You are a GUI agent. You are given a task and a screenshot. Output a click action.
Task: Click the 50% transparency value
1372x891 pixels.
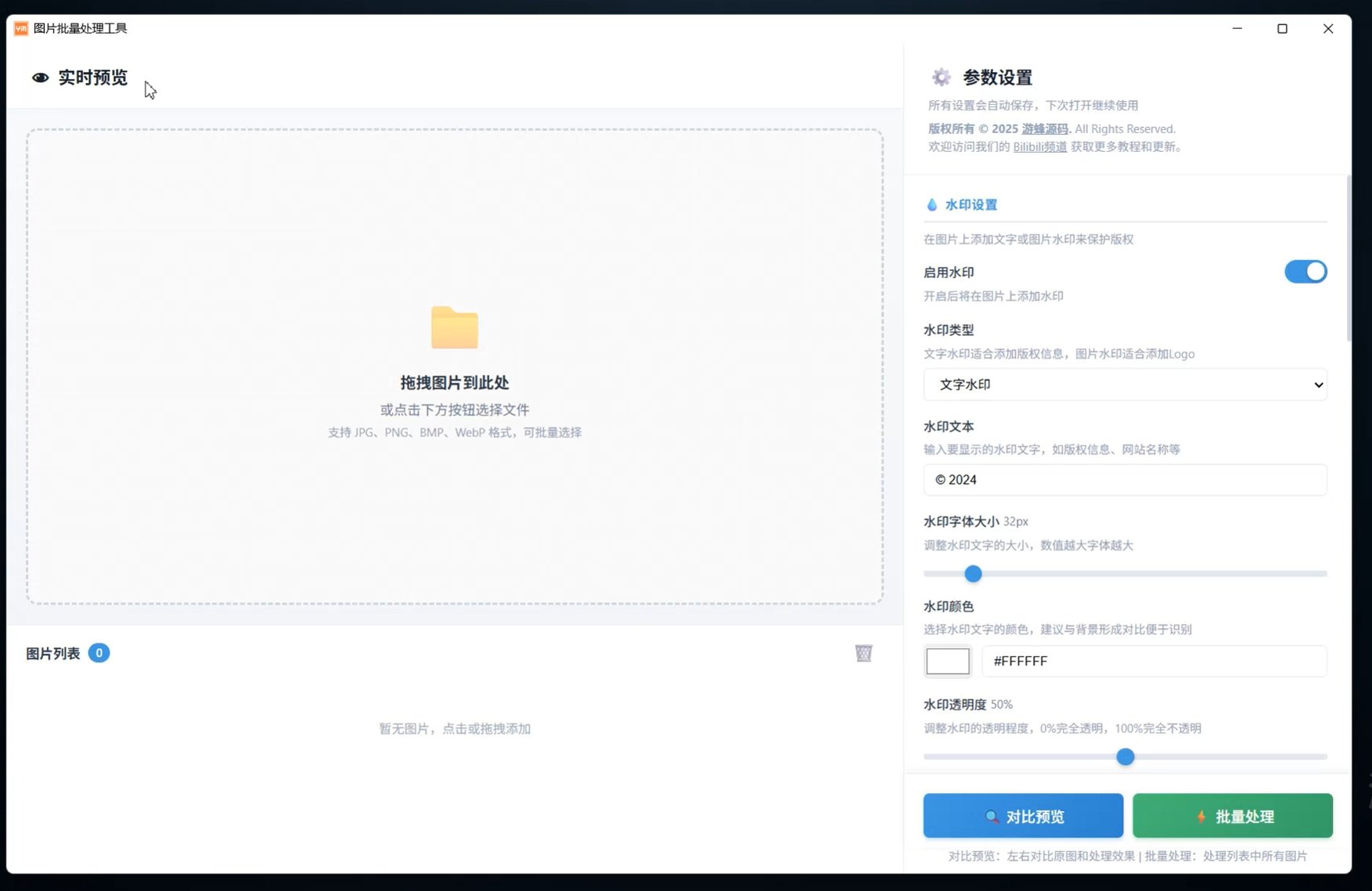click(x=1002, y=705)
